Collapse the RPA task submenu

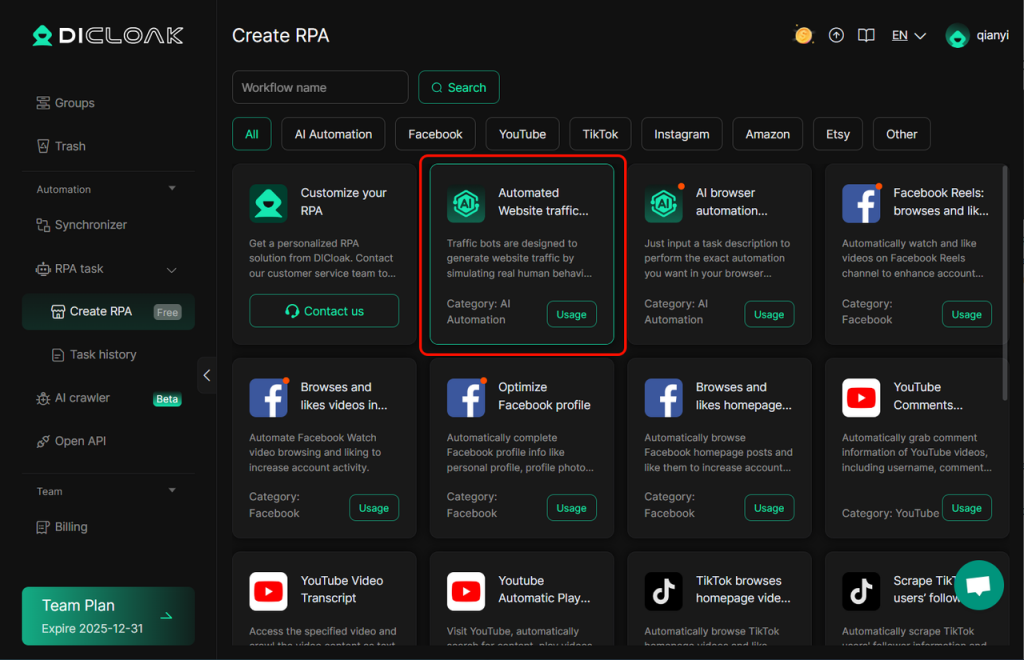click(x=171, y=270)
